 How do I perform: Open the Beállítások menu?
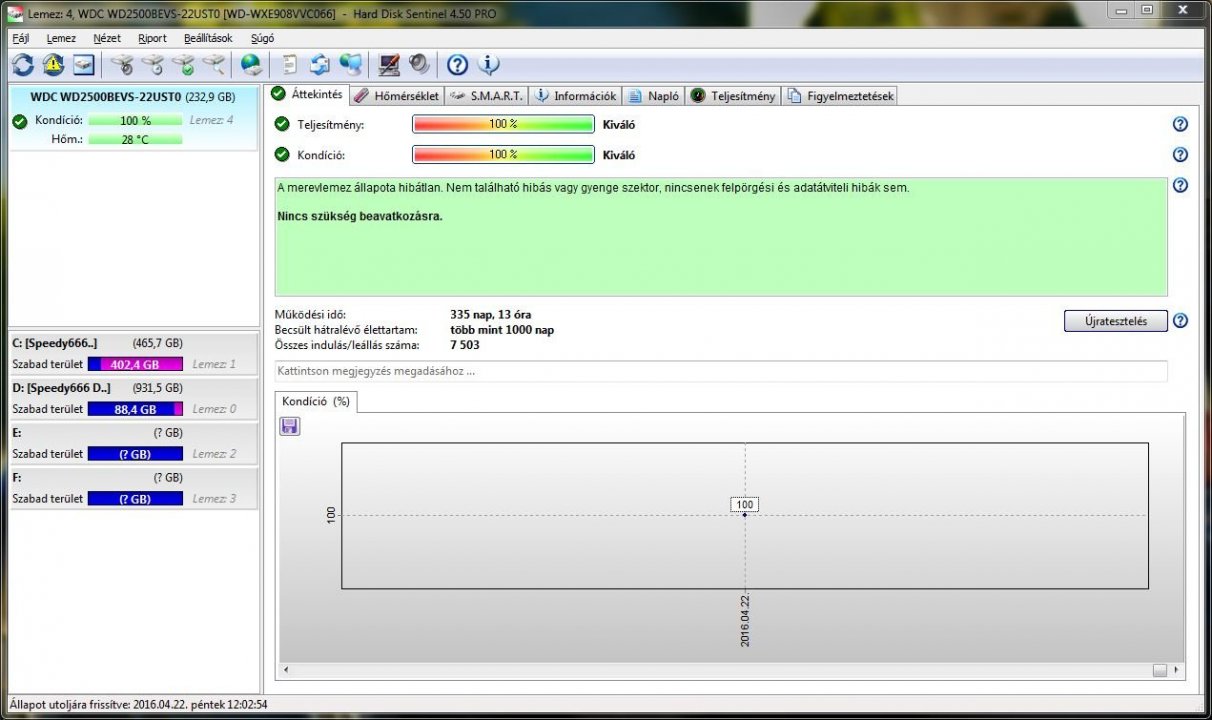point(208,38)
